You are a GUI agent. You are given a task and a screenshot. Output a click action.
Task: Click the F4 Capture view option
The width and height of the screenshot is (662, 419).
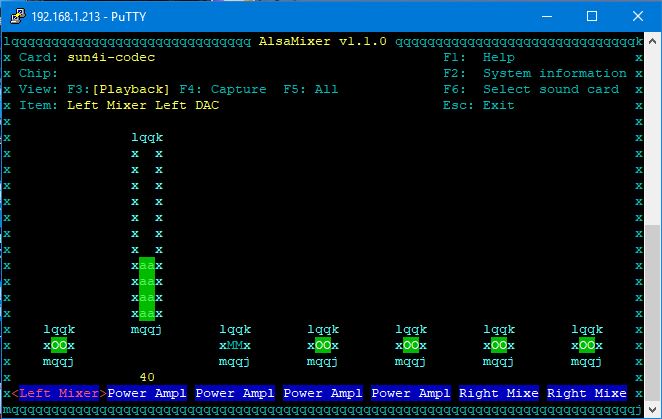click(x=223, y=89)
